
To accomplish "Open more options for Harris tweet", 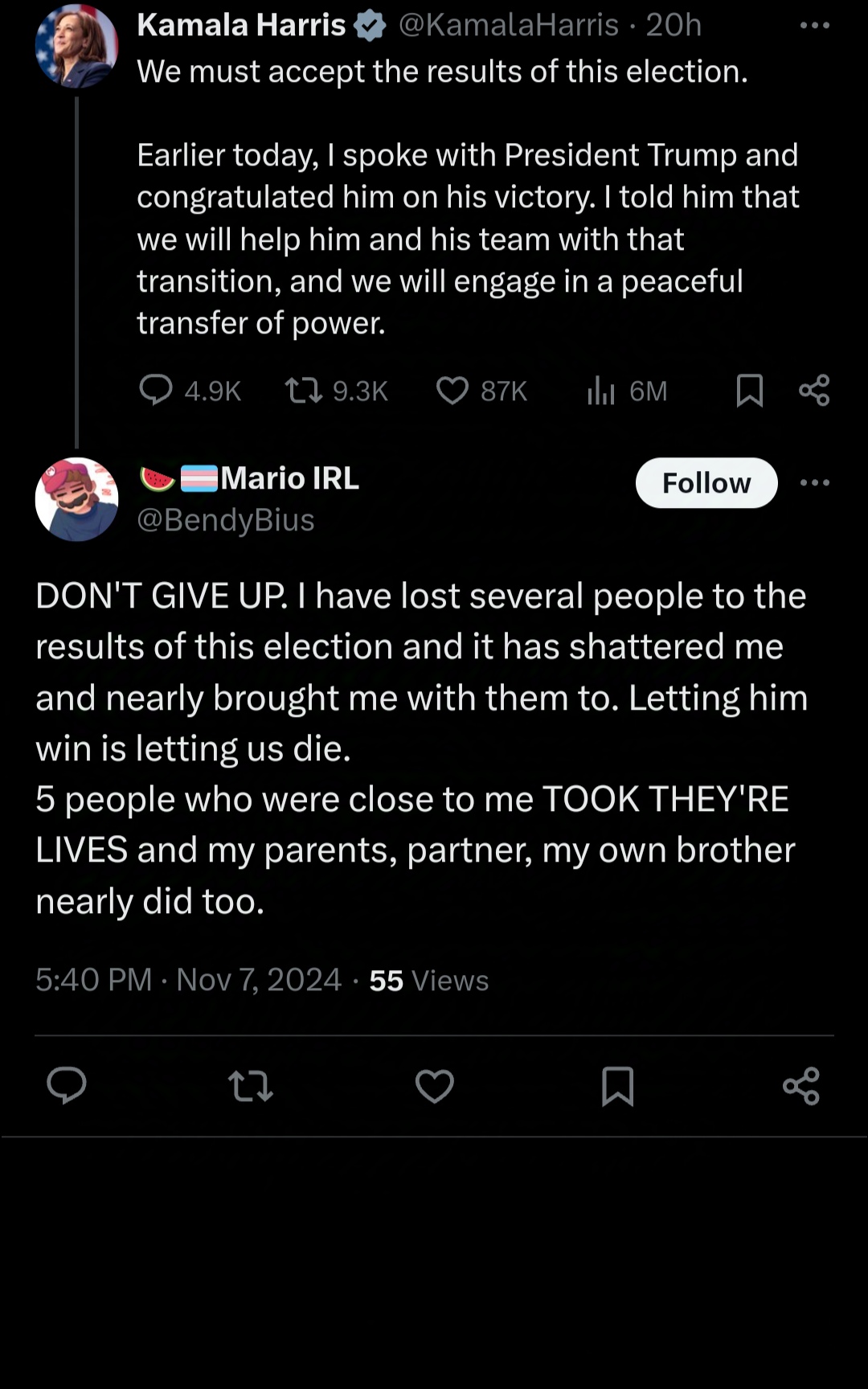I will (814, 26).
